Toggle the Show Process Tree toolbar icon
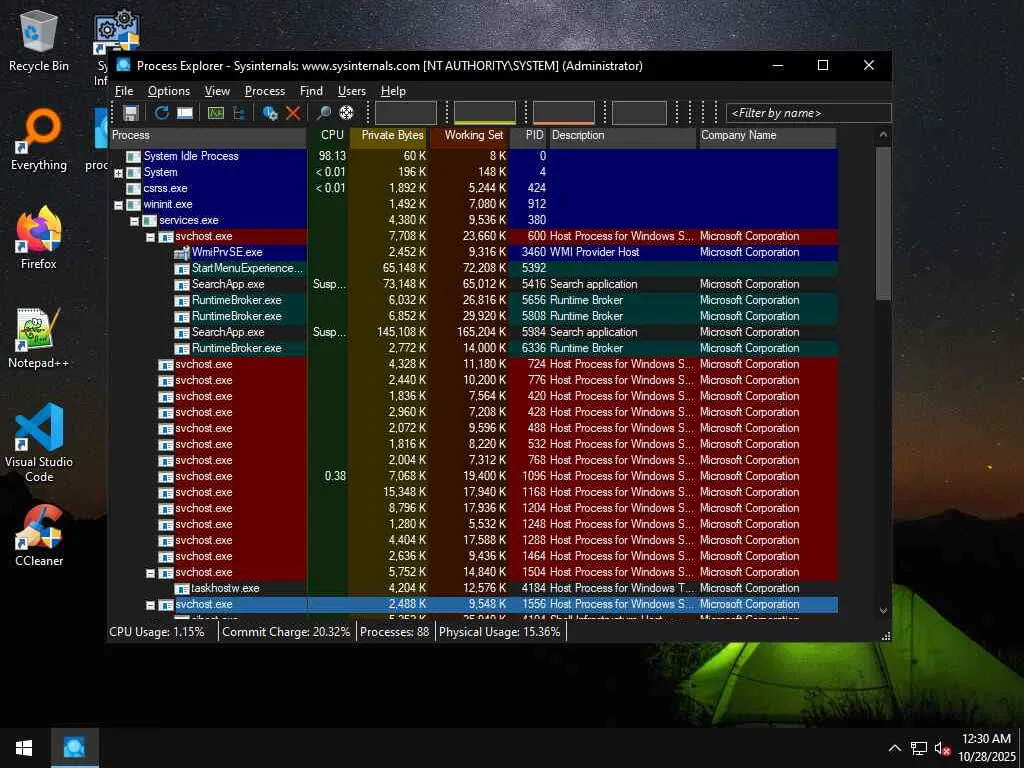Screen dimensions: 1024x768 [x=239, y=113]
